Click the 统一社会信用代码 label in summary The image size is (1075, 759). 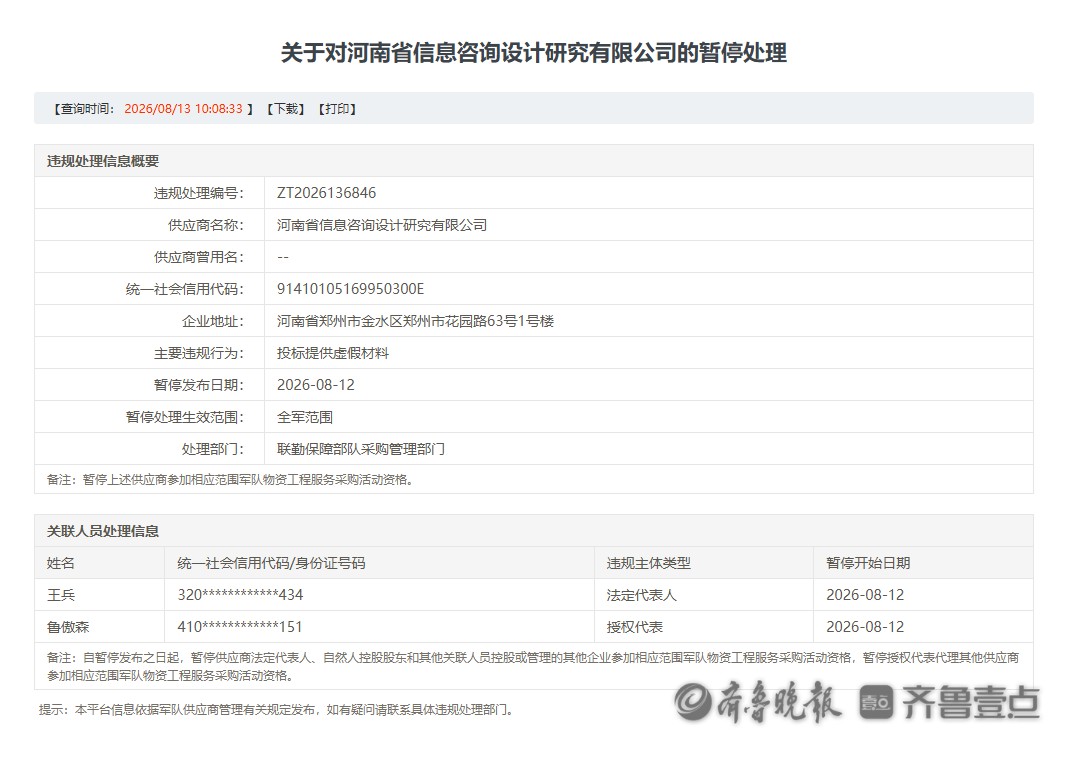click(x=184, y=289)
